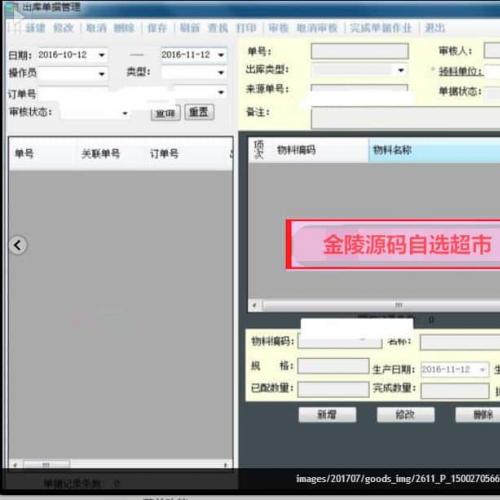This screenshot has height=500, width=500.
Task: Click the 修改 button below the detail form
Action: 405,415
